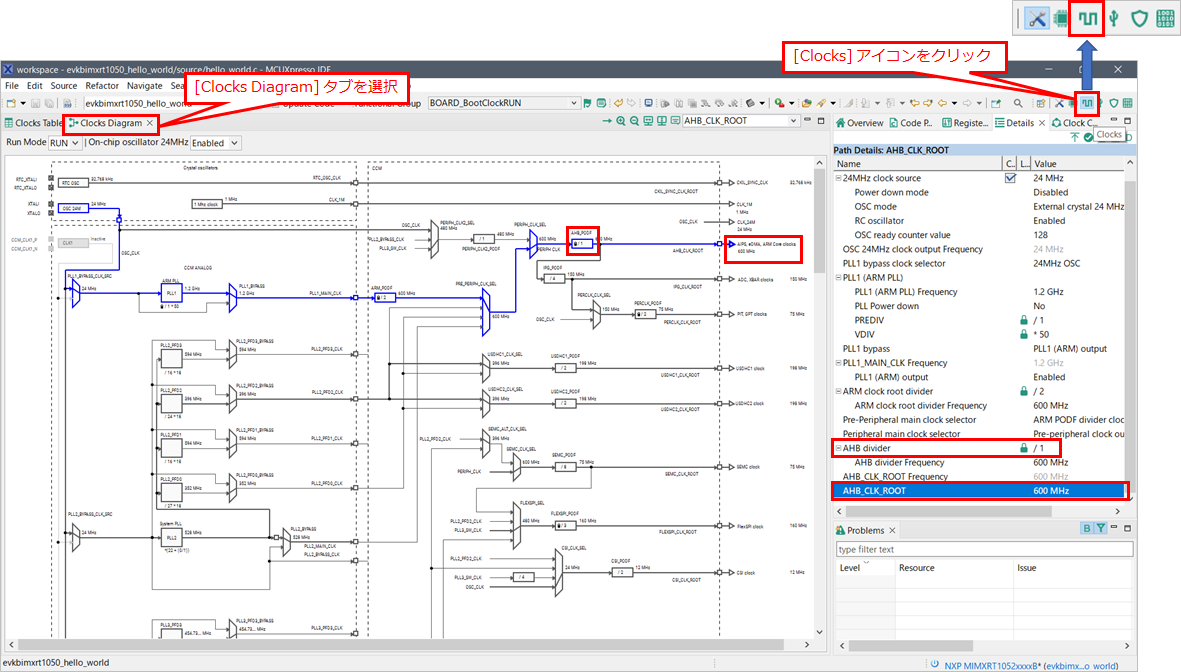Collapse the AHB divider tree node

[x=838, y=448]
